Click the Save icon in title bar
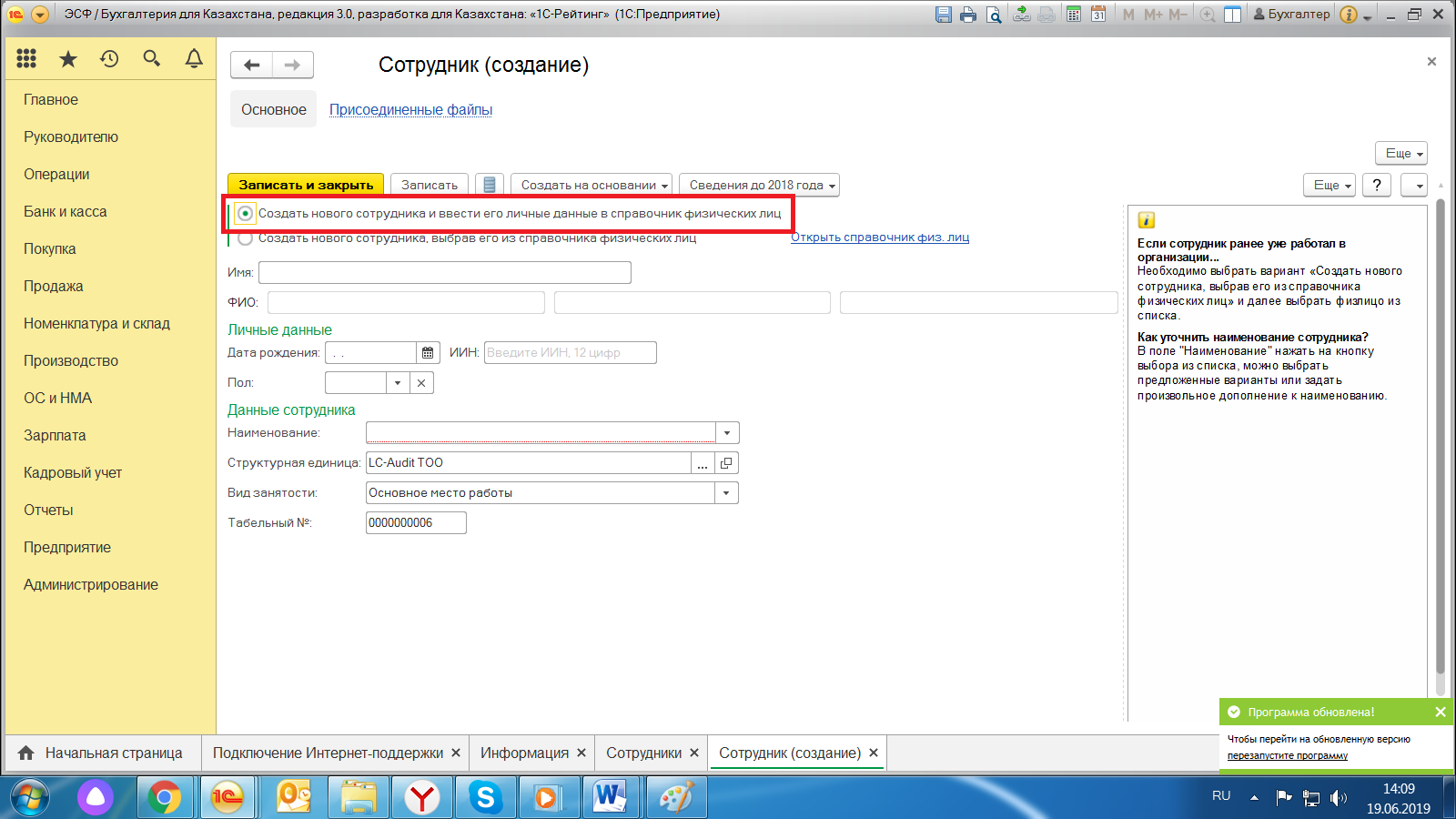 pyautogui.click(x=944, y=15)
